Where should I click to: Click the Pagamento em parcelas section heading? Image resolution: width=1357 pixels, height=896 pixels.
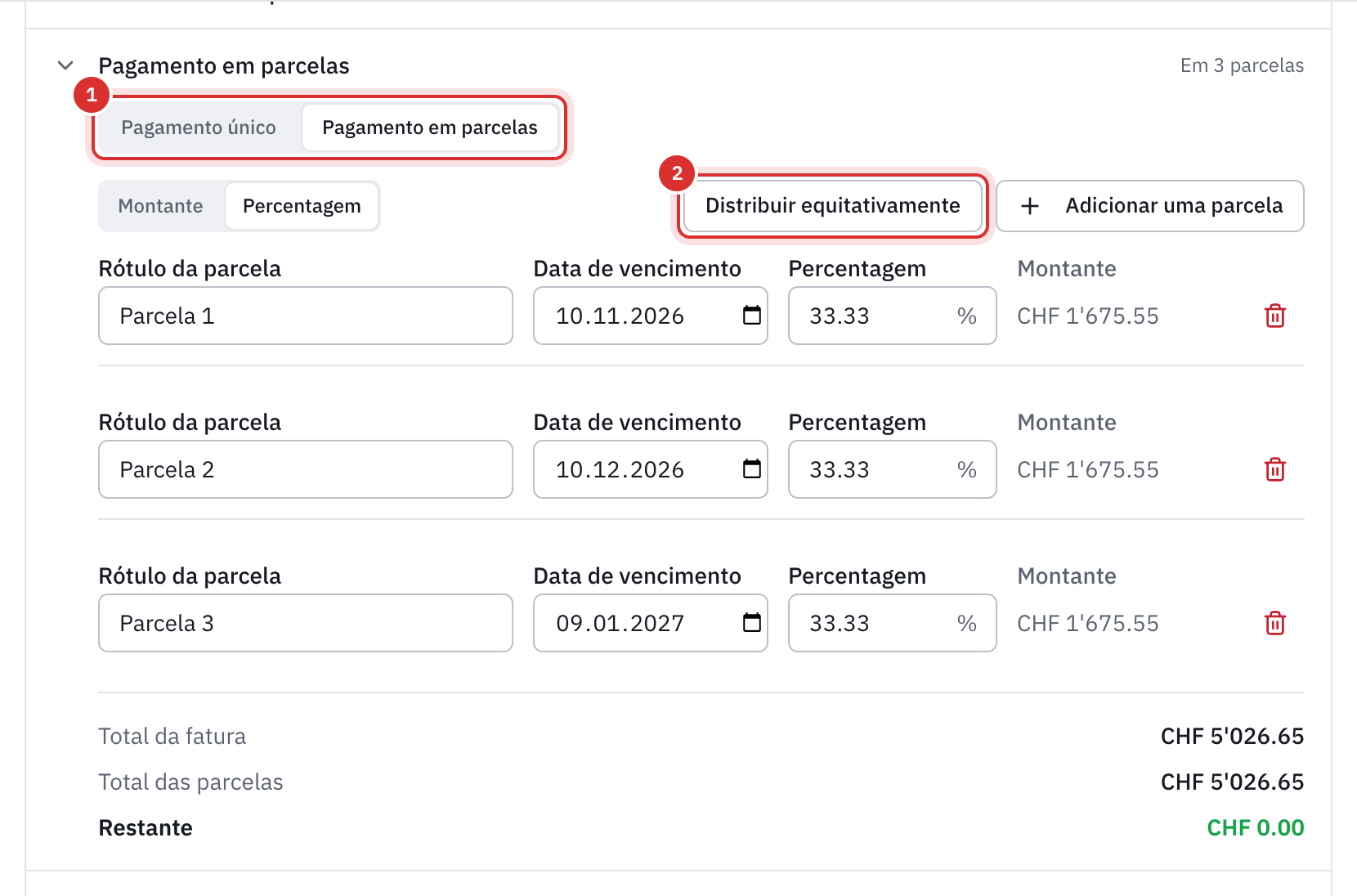click(x=224, y=66)
